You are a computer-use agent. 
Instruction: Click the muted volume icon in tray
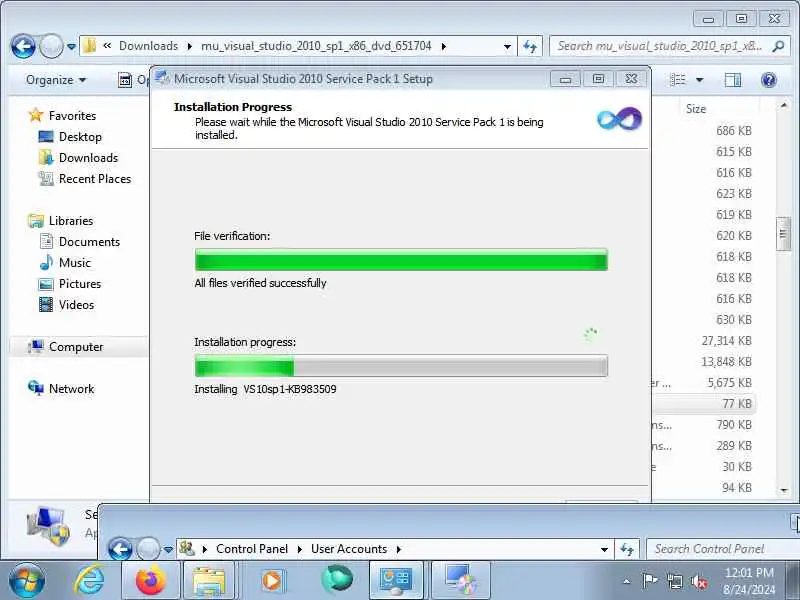(x=698, y=581)
